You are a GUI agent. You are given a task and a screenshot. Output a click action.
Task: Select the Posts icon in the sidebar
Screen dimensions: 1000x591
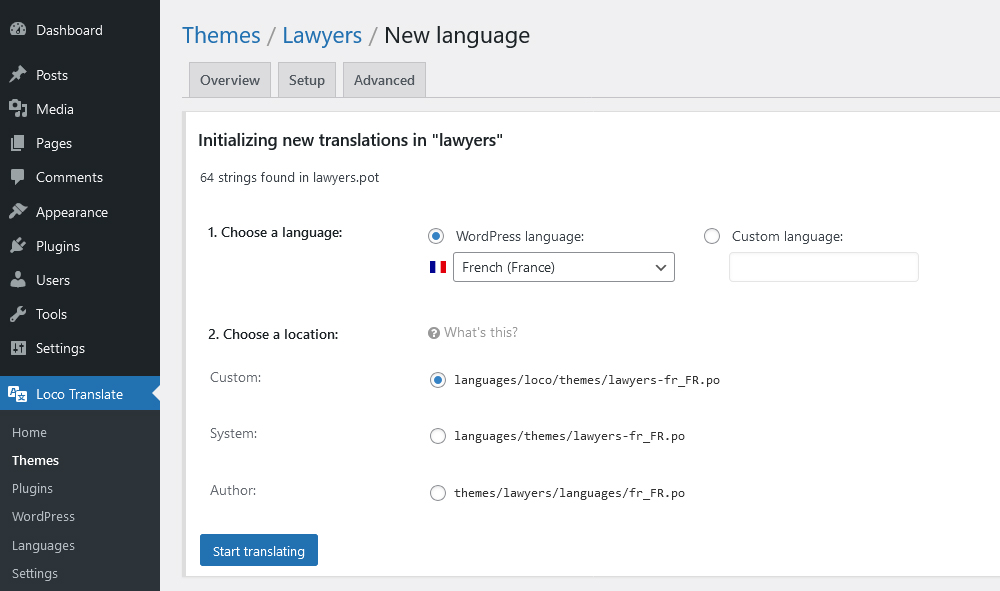click(20, 74)
